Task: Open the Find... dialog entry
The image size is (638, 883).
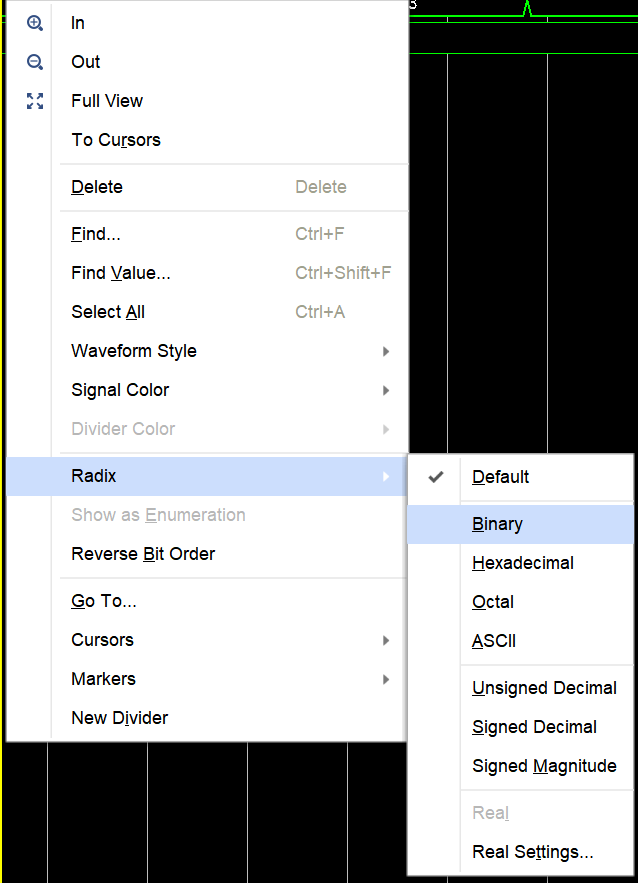Action: pyautogui.click(x=96, y=234)
